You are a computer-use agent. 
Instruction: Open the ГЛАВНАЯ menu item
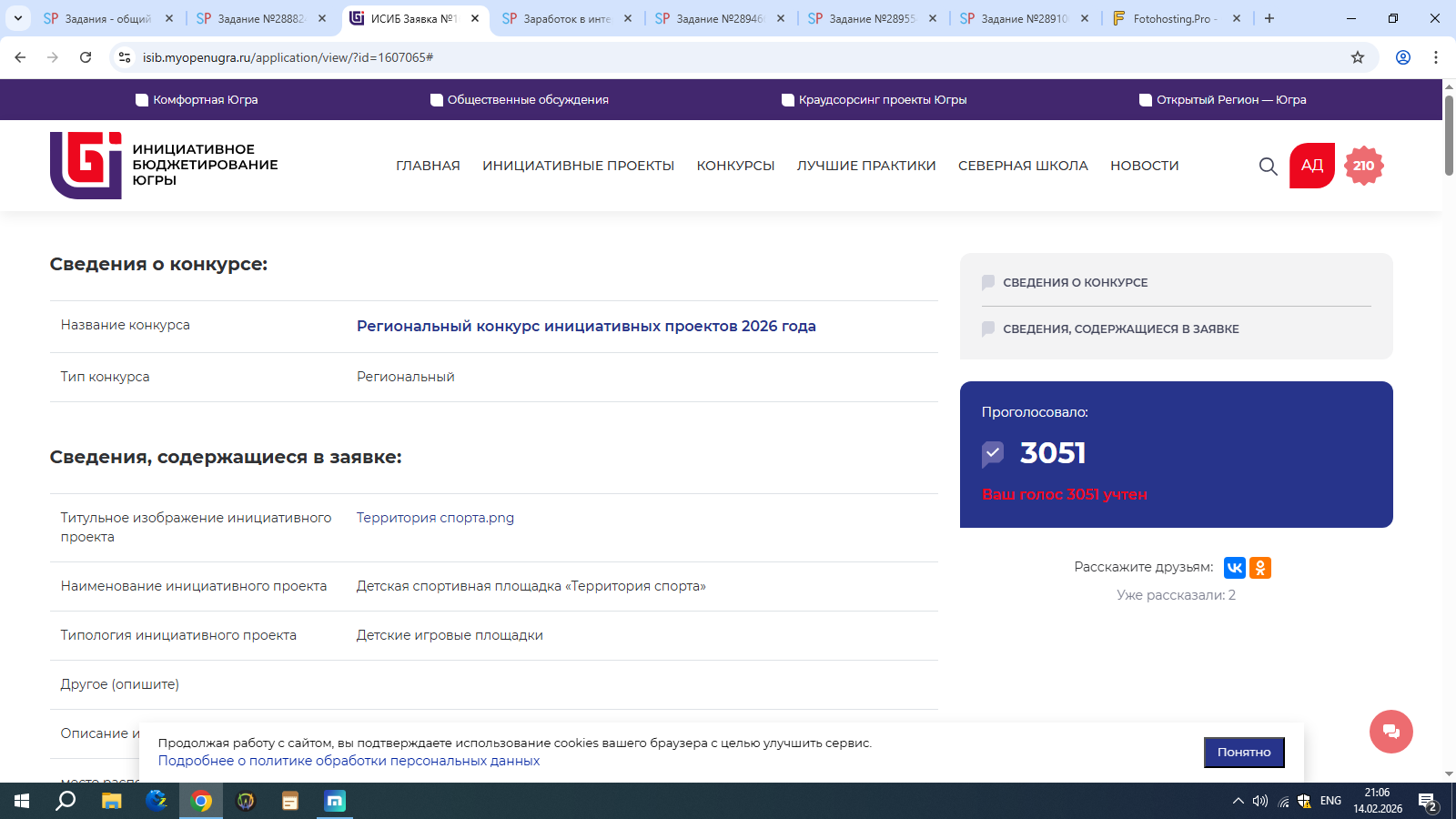[428, 166]
